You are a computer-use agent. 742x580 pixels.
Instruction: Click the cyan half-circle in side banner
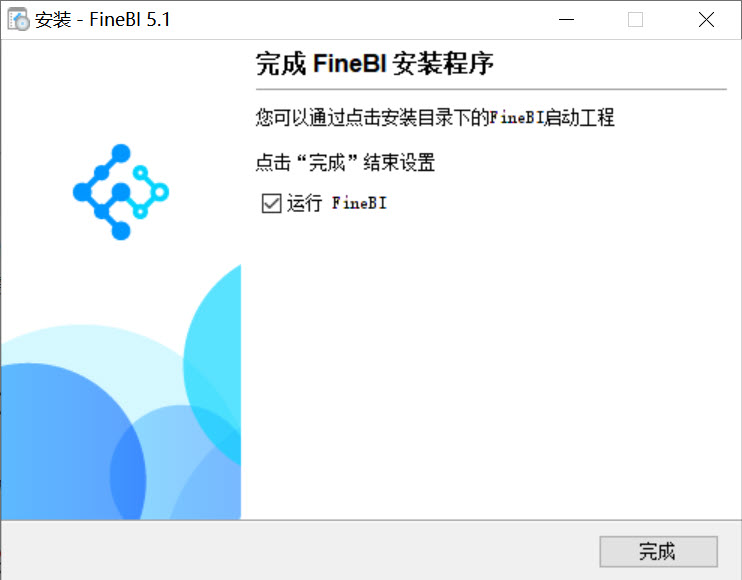coord(215,364)
